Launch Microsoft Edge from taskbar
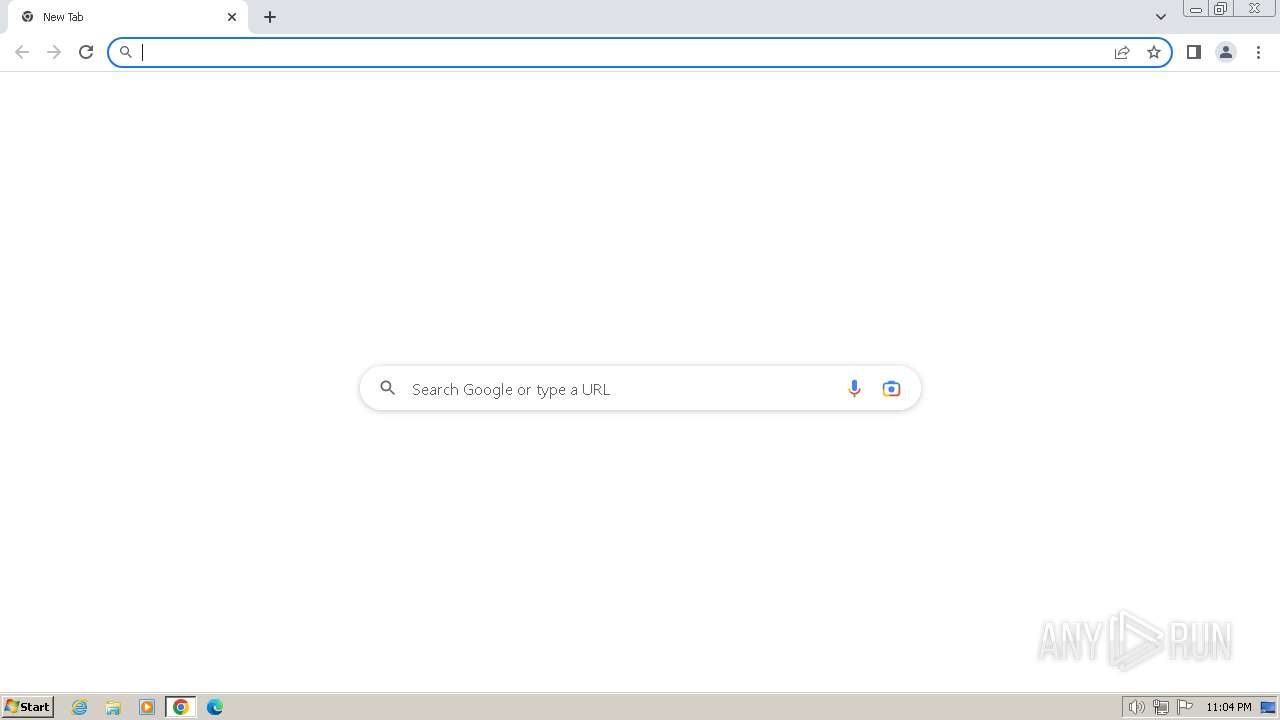This screenshot has height=720, width=1280. click(215, 707)
